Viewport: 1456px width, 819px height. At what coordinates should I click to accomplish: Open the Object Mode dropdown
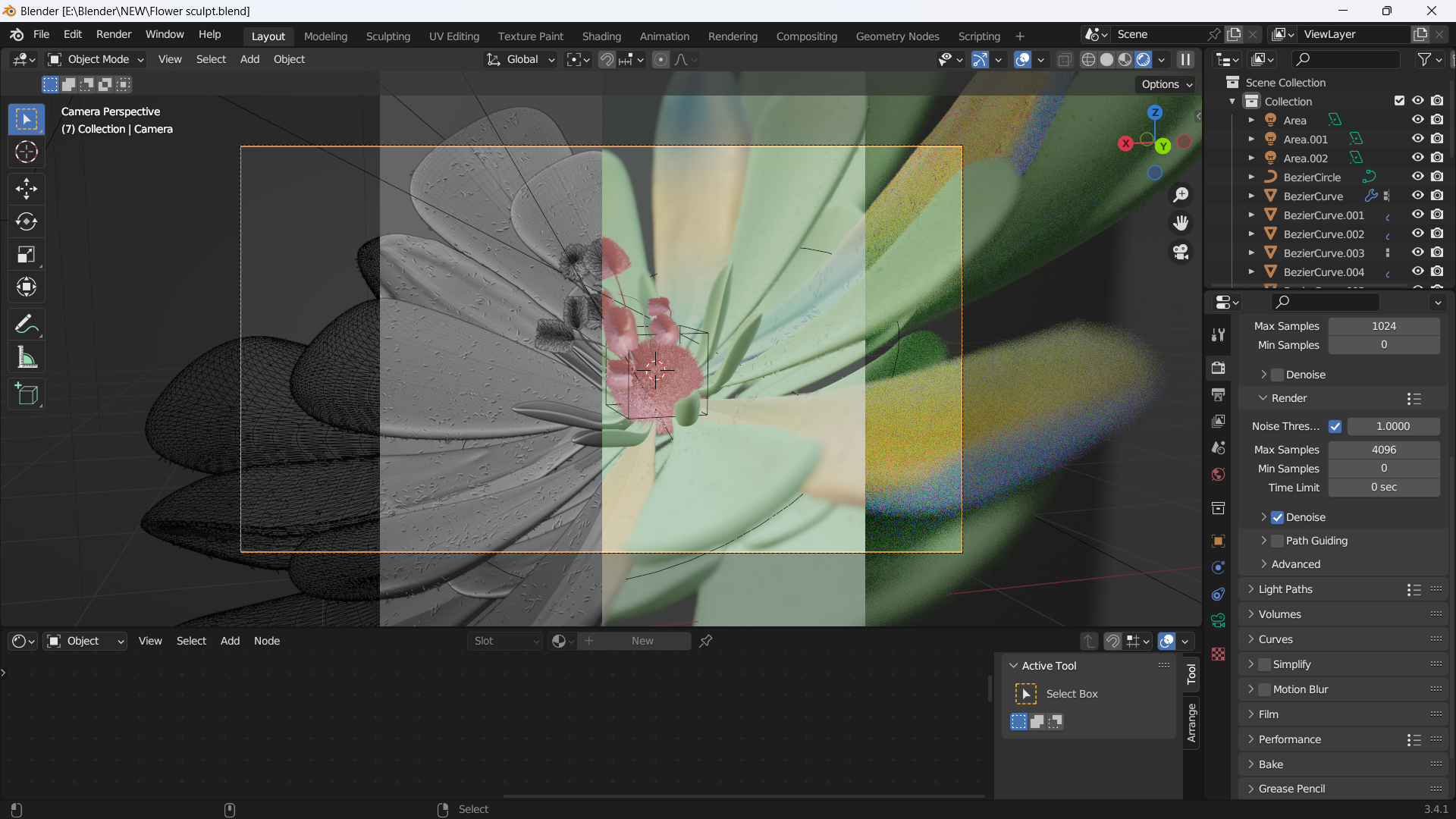tap(96, 59)
